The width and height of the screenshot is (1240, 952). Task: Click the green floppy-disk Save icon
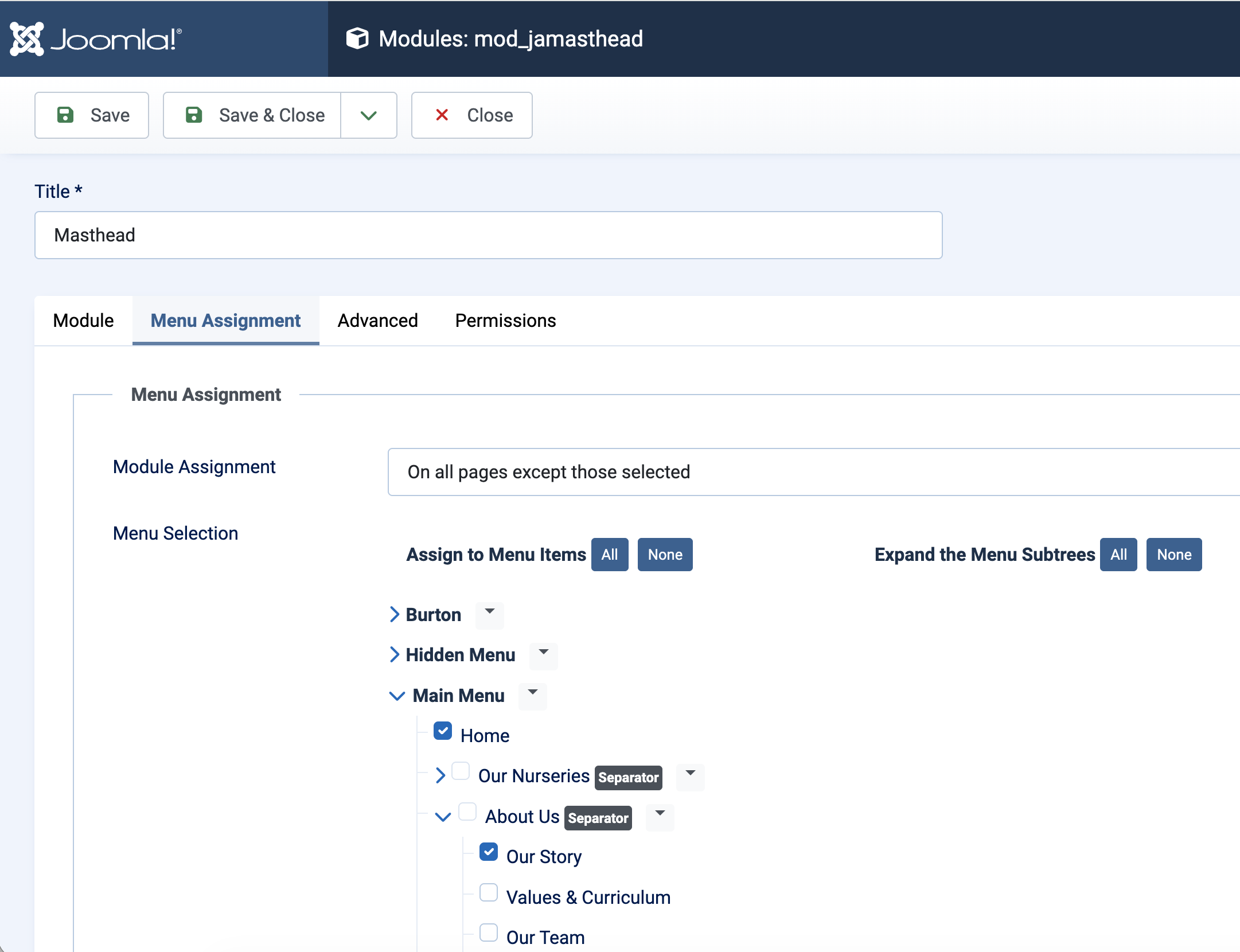(65, 115)
